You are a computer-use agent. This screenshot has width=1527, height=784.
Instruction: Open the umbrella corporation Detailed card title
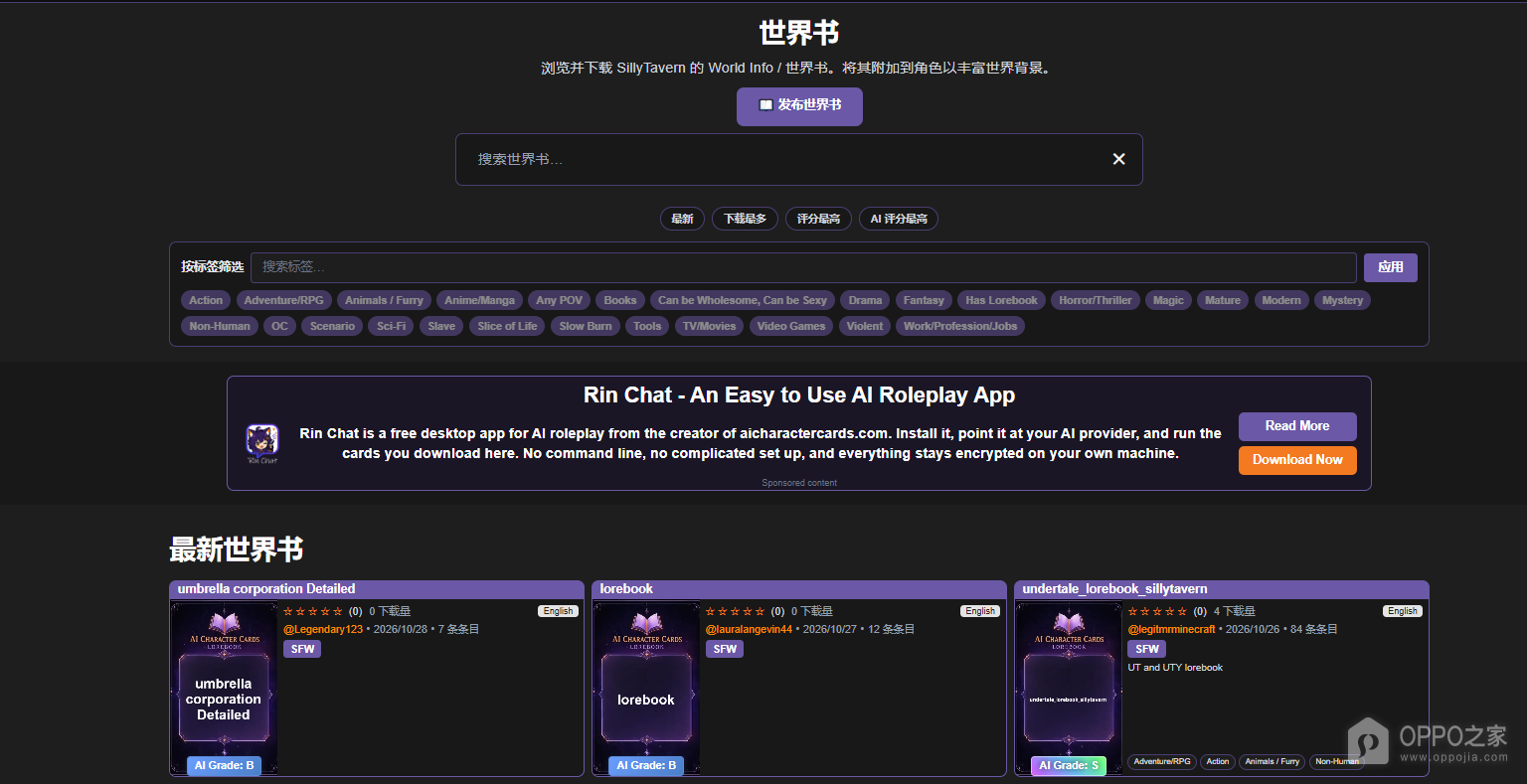266,589
